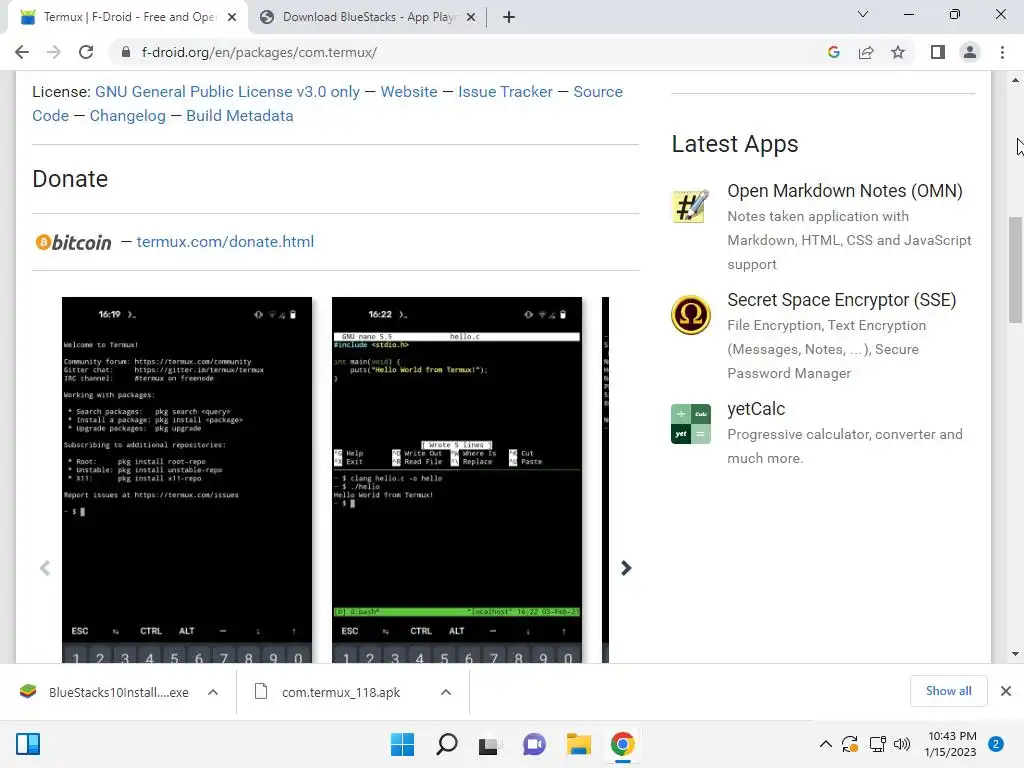
Task: Click the page vertical scrollbar thumb
Action: [x=1016, y=269]
